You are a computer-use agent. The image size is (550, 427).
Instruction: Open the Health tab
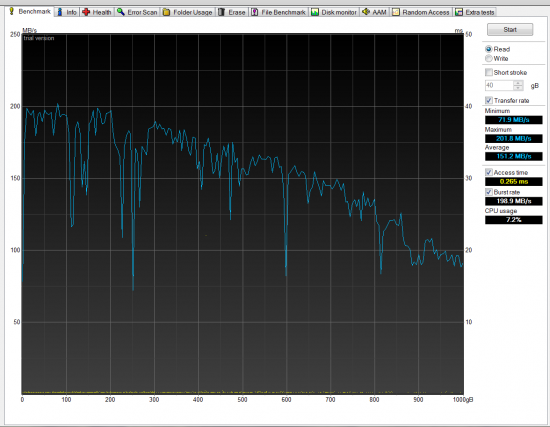point(97,12)
